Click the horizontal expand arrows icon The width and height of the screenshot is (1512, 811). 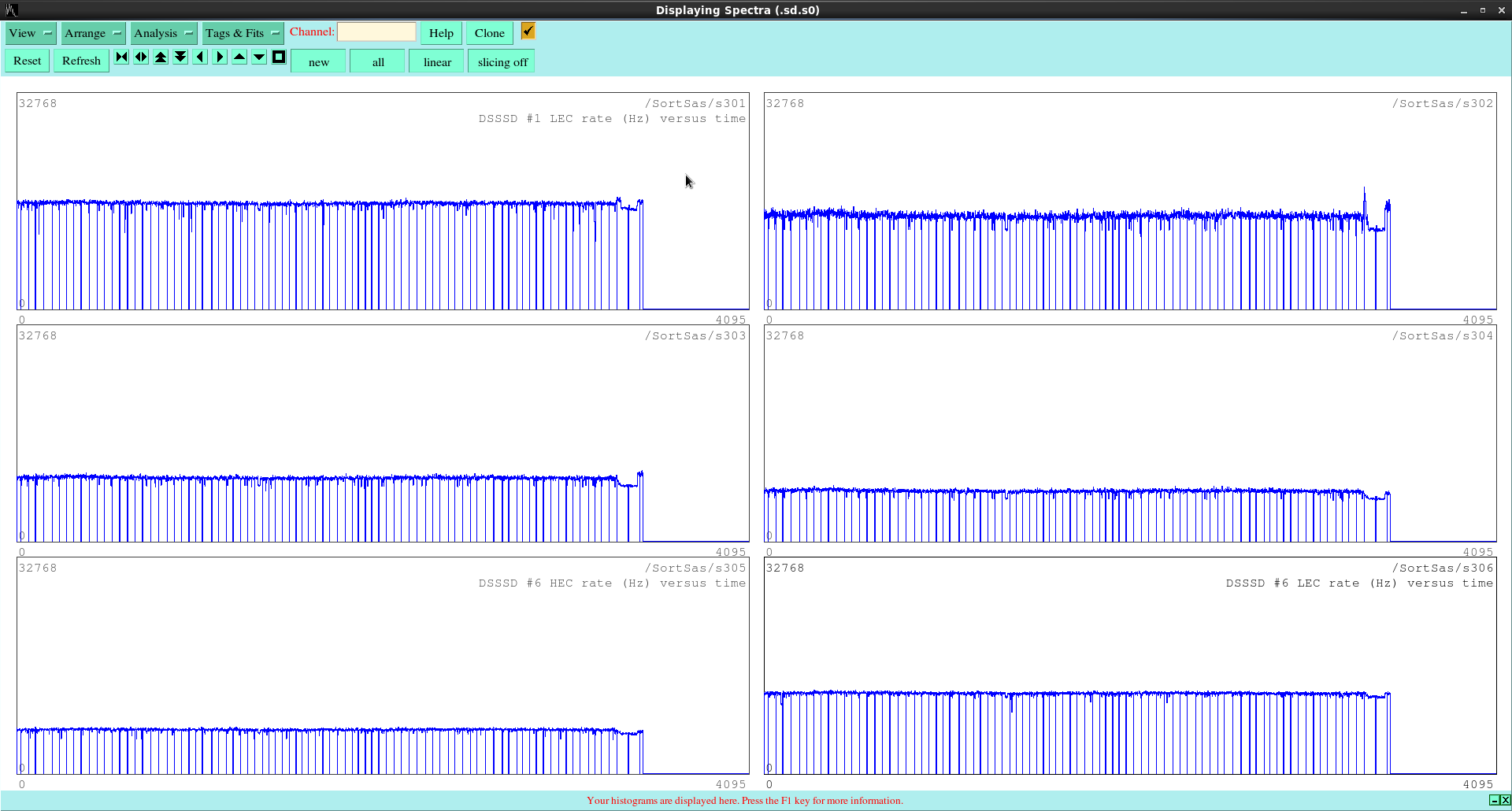(141, 57)
